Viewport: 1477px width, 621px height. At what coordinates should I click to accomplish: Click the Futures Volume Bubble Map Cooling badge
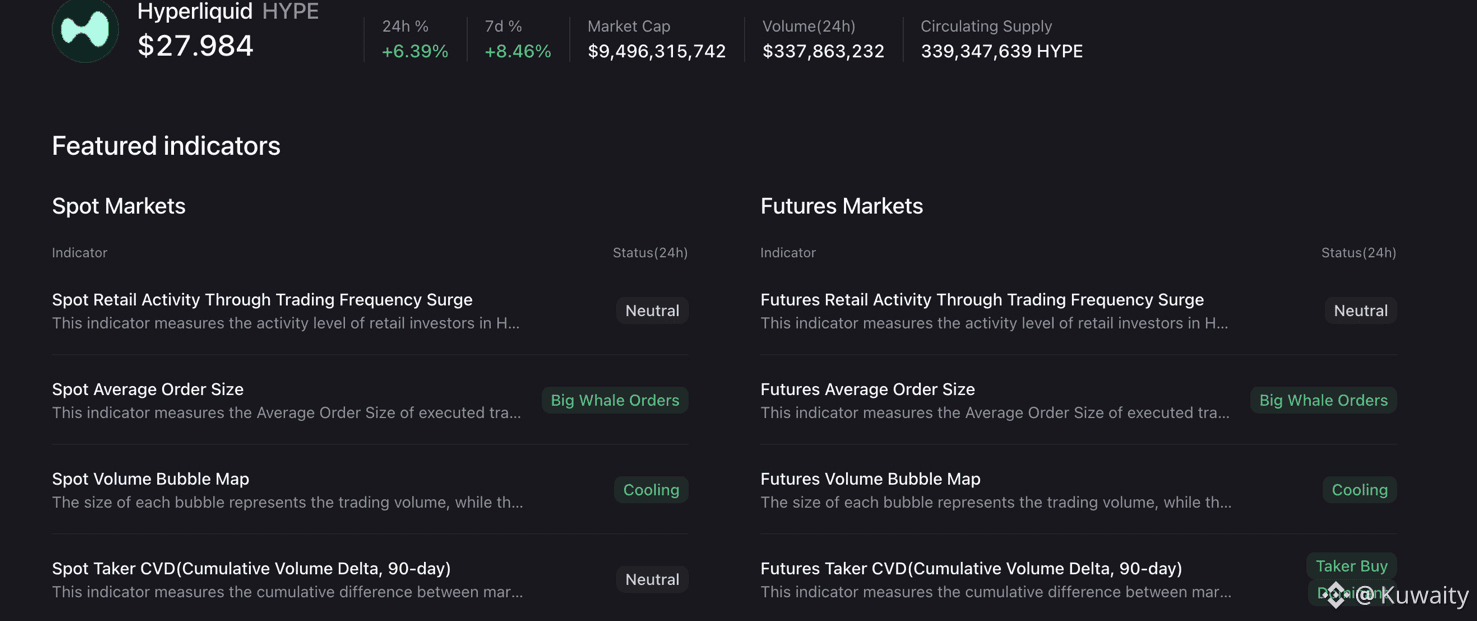pyautogui.click(x=1359, y=490)
